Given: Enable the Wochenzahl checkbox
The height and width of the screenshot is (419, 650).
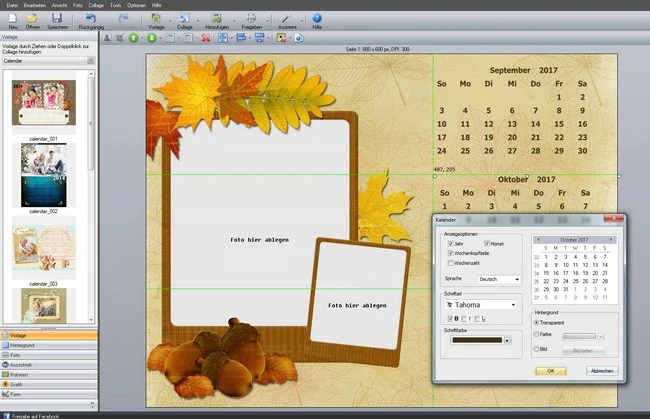Looking at the screenshot, I should pyautogui.click(x=450, y=263).
